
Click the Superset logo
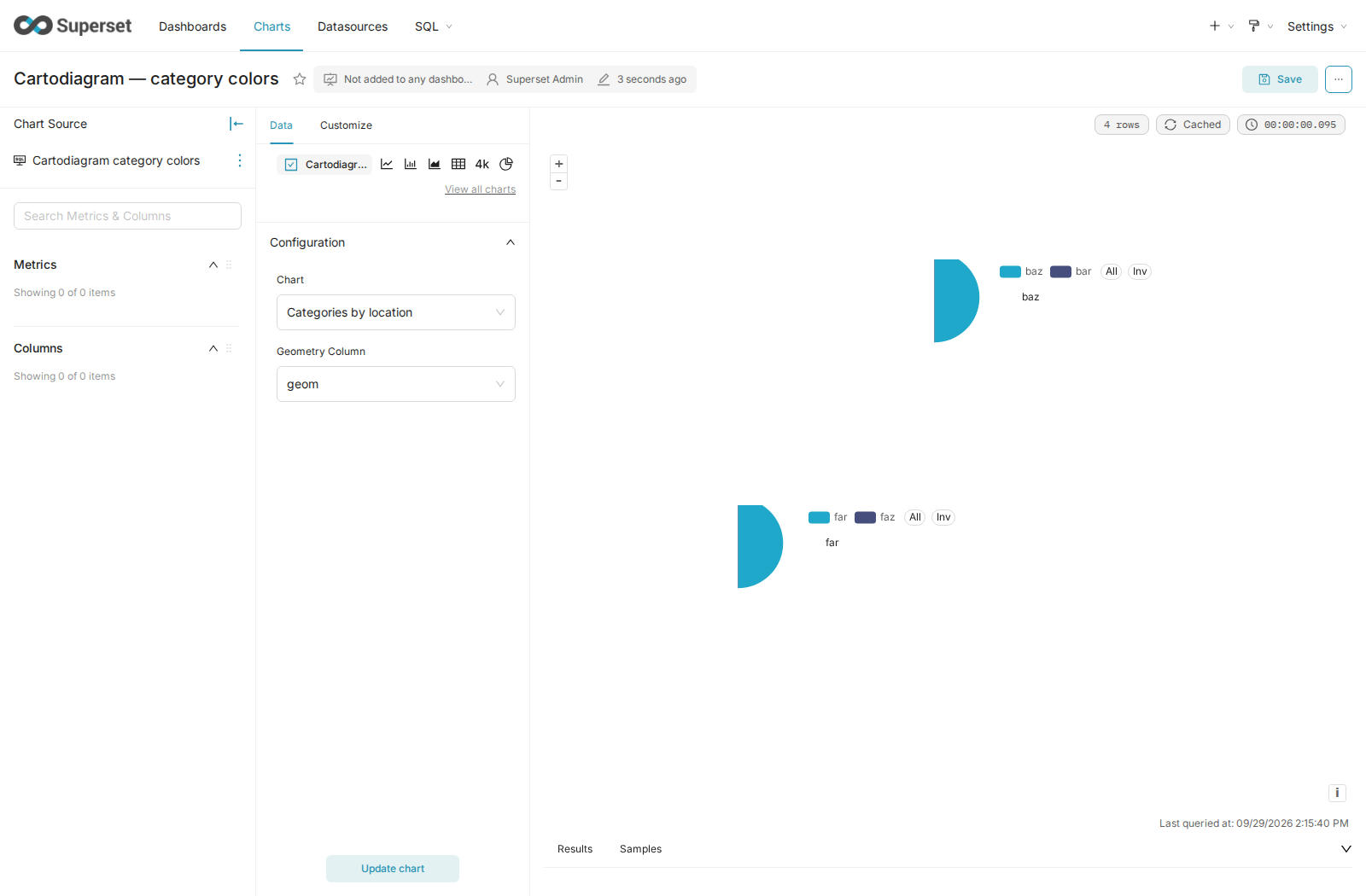[73, 26]
